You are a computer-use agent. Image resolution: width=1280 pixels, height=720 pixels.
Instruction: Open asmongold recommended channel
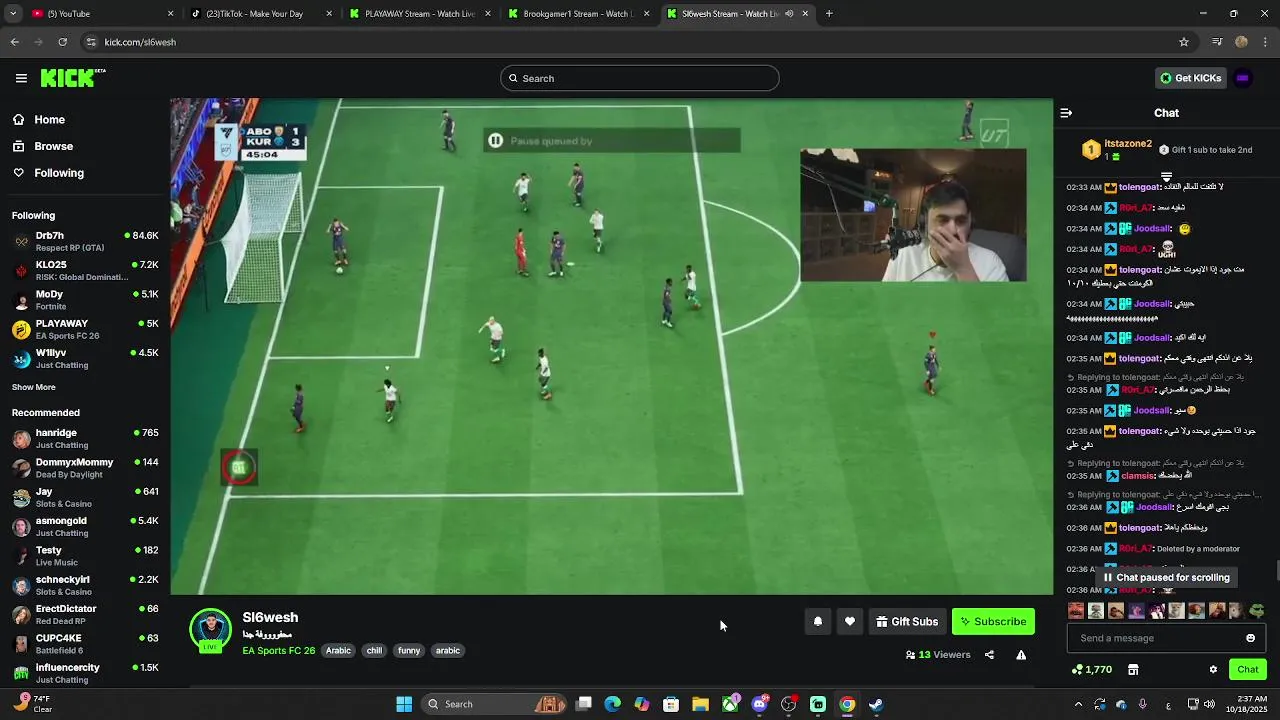85,526
